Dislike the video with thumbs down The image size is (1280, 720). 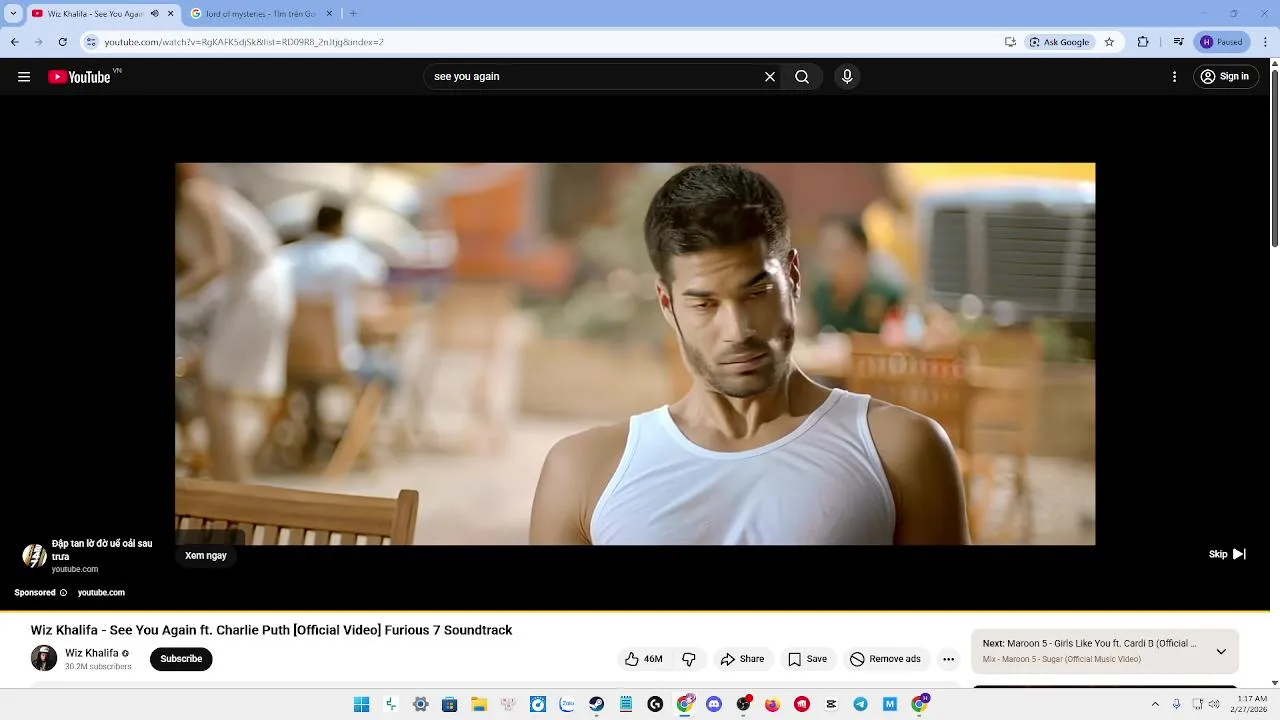click(689, 659)
